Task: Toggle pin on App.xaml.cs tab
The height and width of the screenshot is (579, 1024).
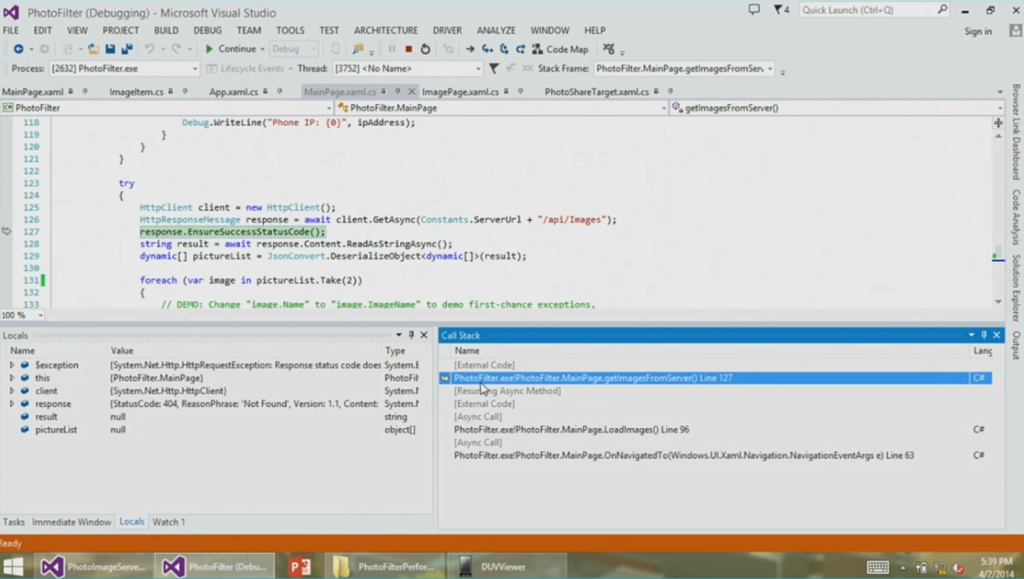Action: pos(280,91)
